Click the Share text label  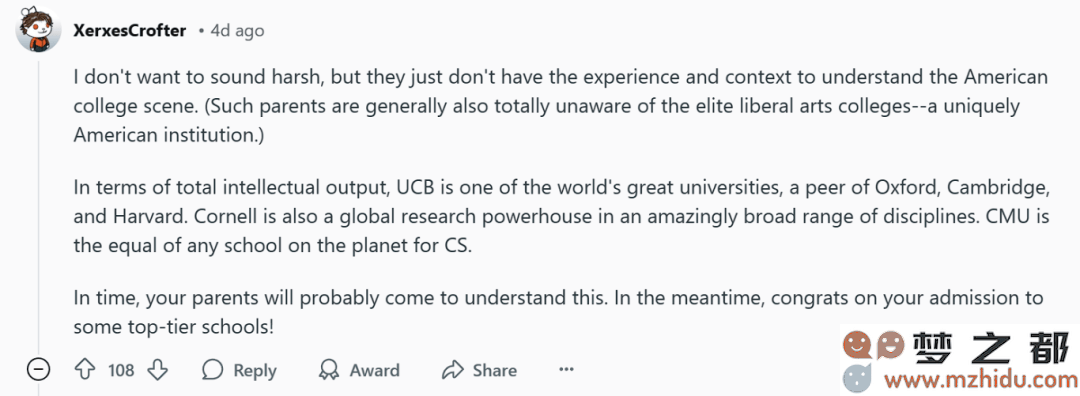pos(495,371)
